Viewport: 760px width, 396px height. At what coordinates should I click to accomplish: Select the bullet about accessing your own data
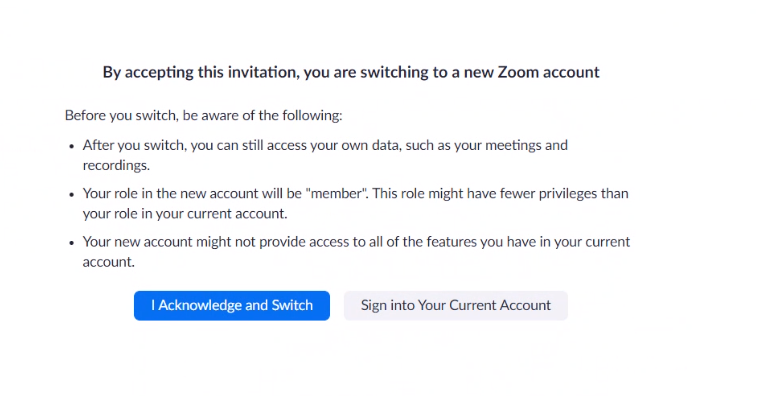325,155
